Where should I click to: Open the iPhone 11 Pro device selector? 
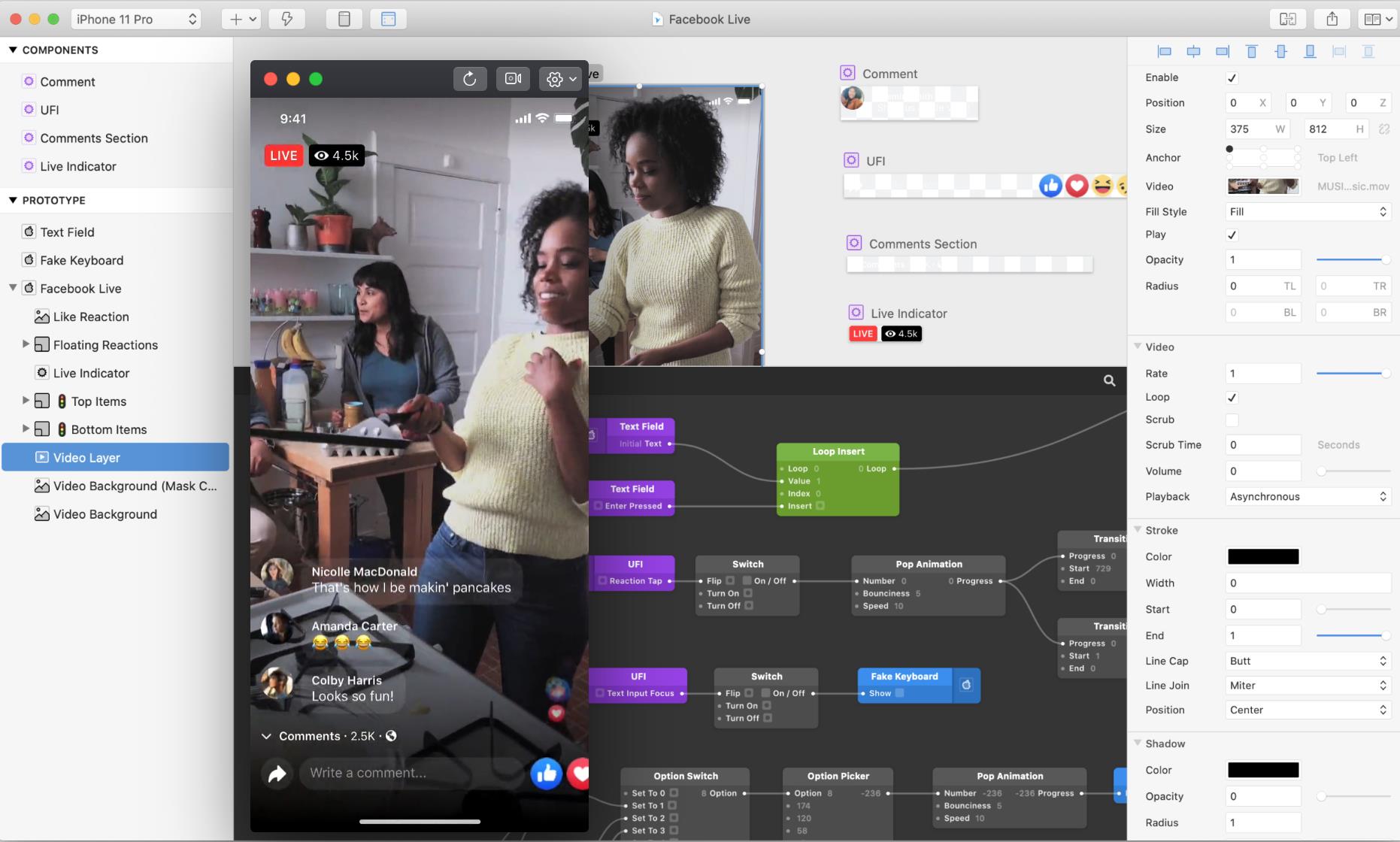coord(136,19)
